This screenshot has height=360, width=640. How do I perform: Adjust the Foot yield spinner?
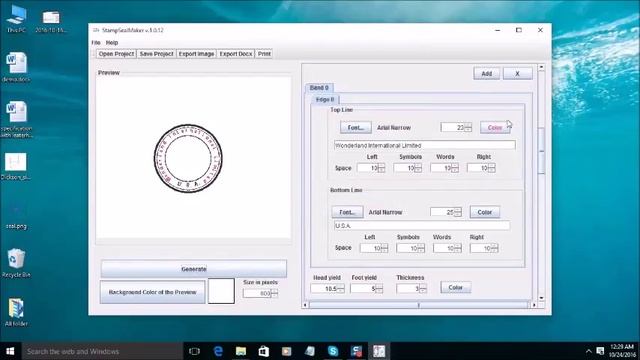(x=367, y=289)
